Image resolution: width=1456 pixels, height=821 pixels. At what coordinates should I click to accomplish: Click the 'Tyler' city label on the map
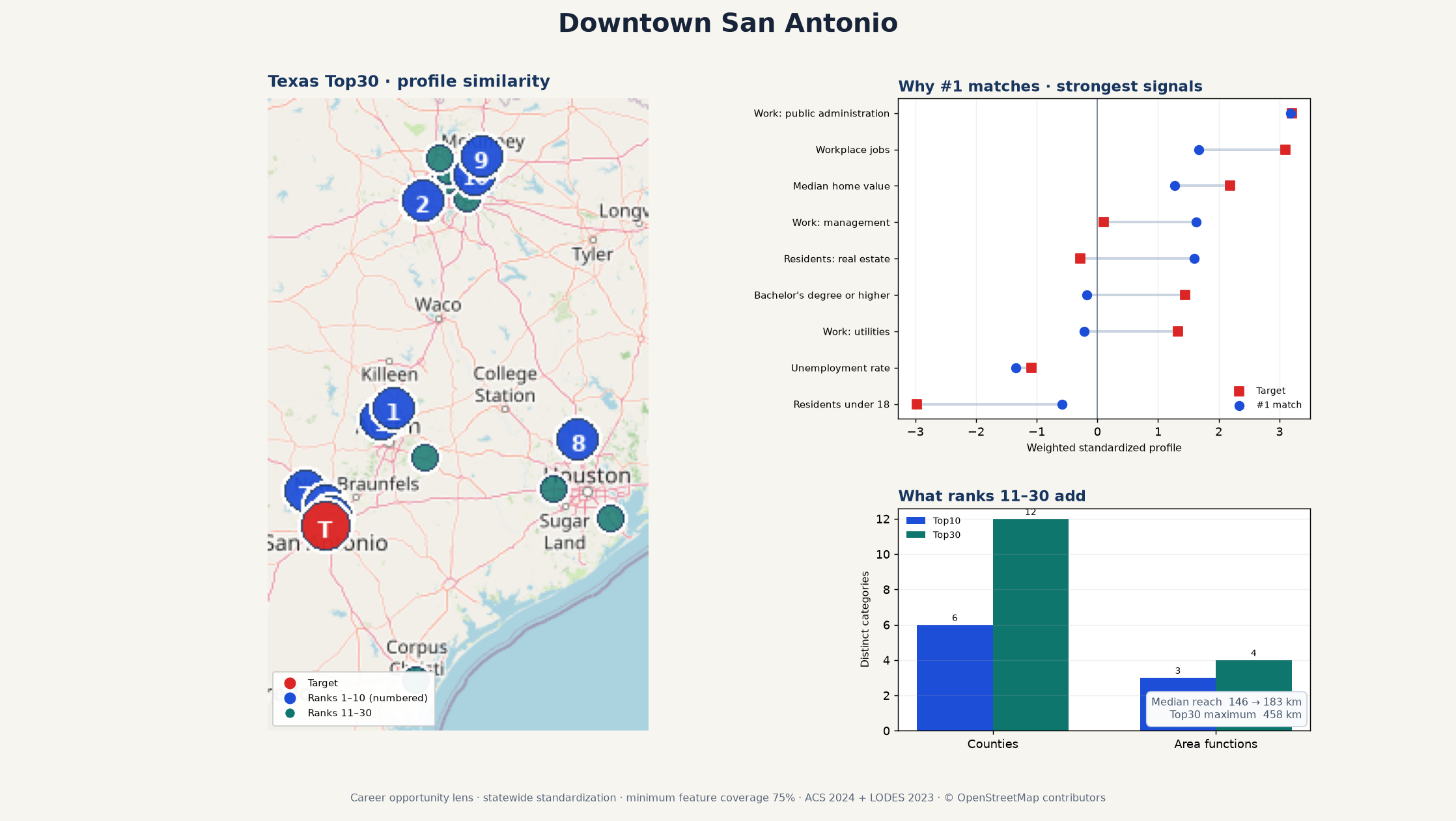pos(593,255)
